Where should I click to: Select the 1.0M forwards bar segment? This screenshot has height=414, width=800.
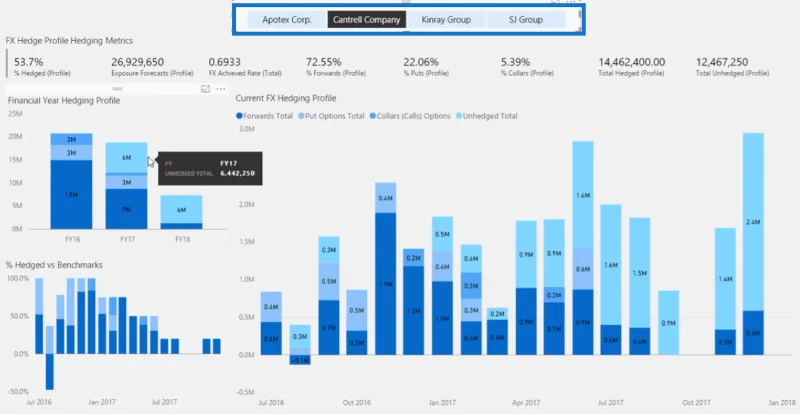click(x=442, y=318)
